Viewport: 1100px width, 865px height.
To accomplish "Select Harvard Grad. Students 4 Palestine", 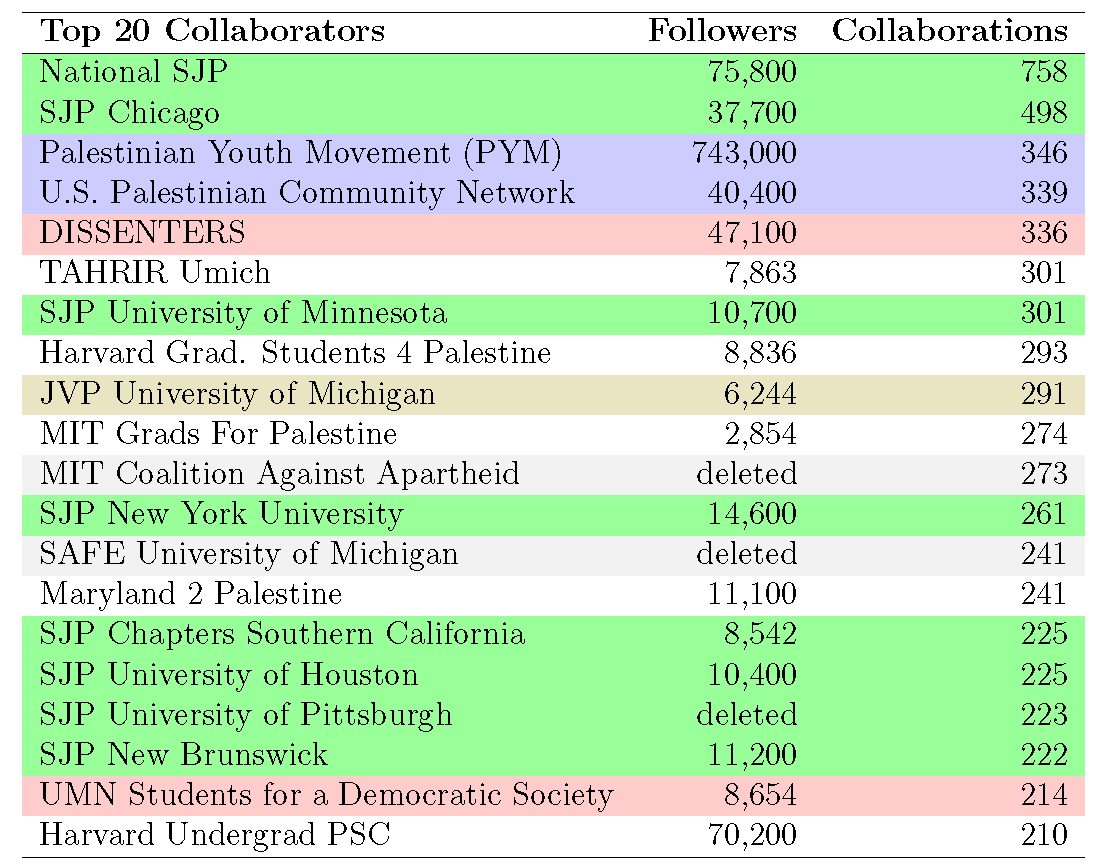I will pyautogui.click(x=295, y=353).
